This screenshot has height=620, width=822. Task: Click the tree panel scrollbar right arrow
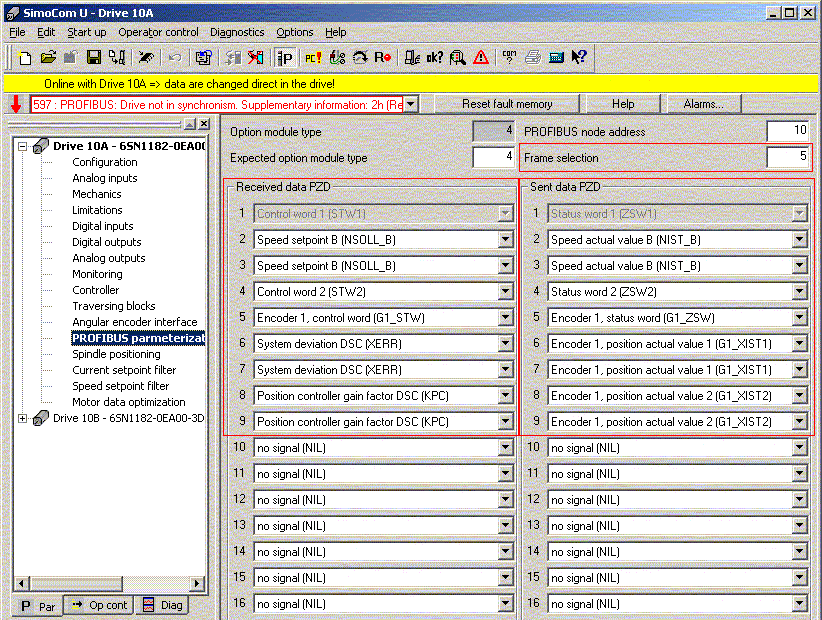(197, 583)
